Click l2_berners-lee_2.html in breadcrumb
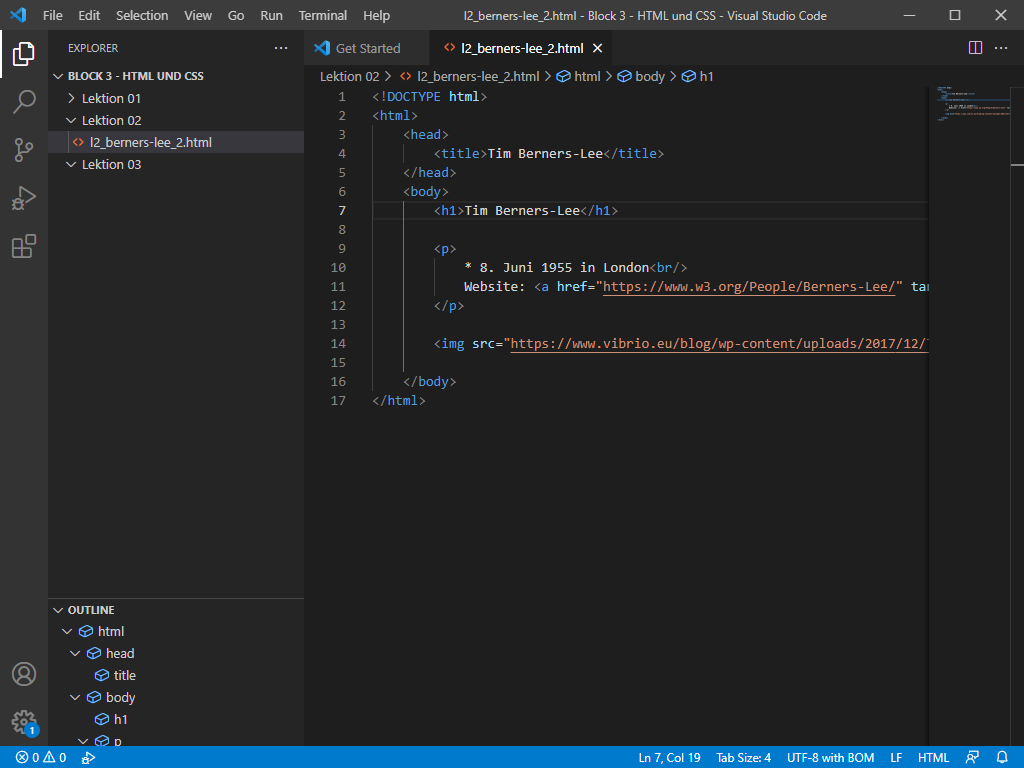 478,76
